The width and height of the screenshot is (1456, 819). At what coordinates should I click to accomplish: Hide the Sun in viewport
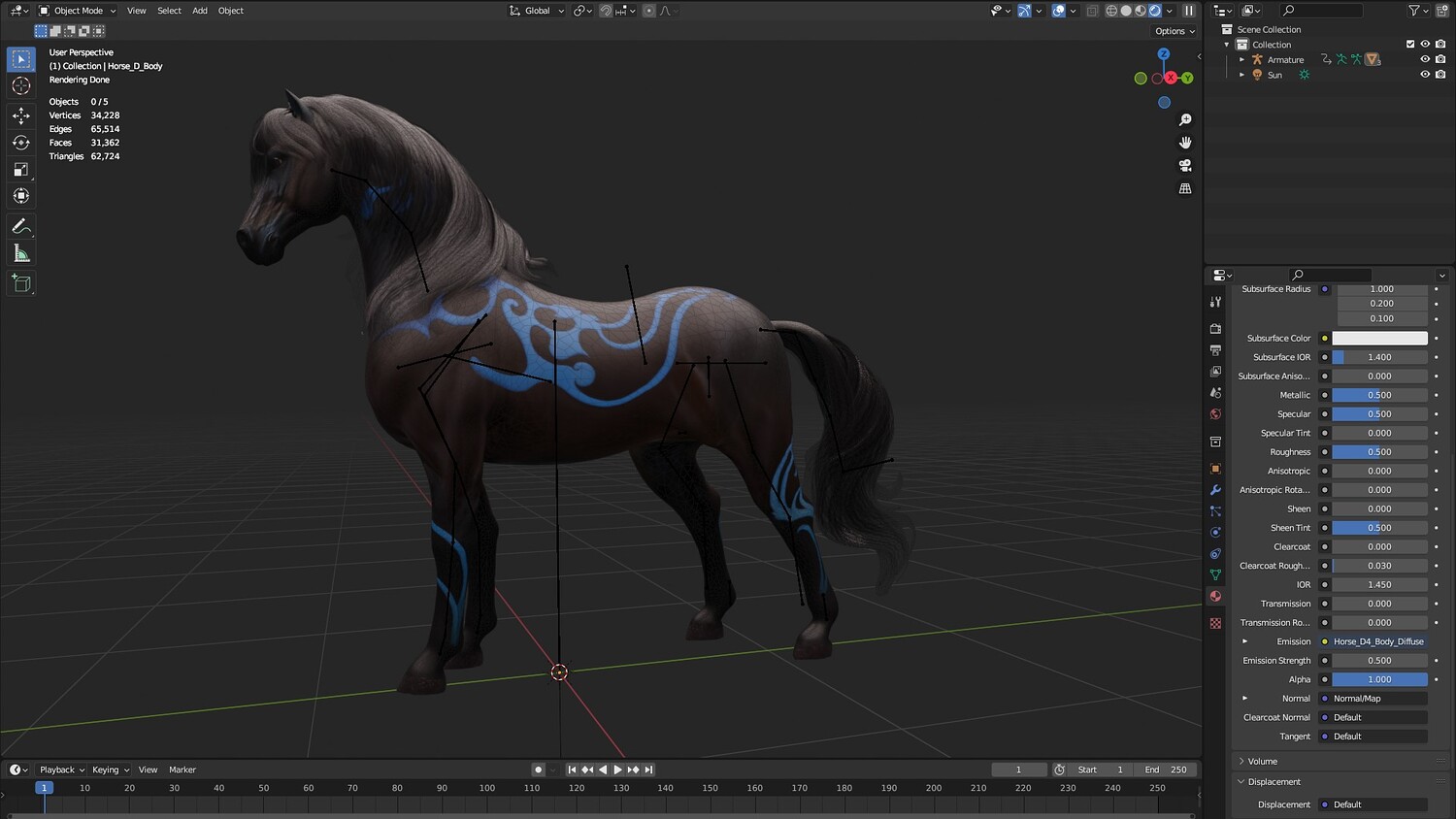[1425, 75]
